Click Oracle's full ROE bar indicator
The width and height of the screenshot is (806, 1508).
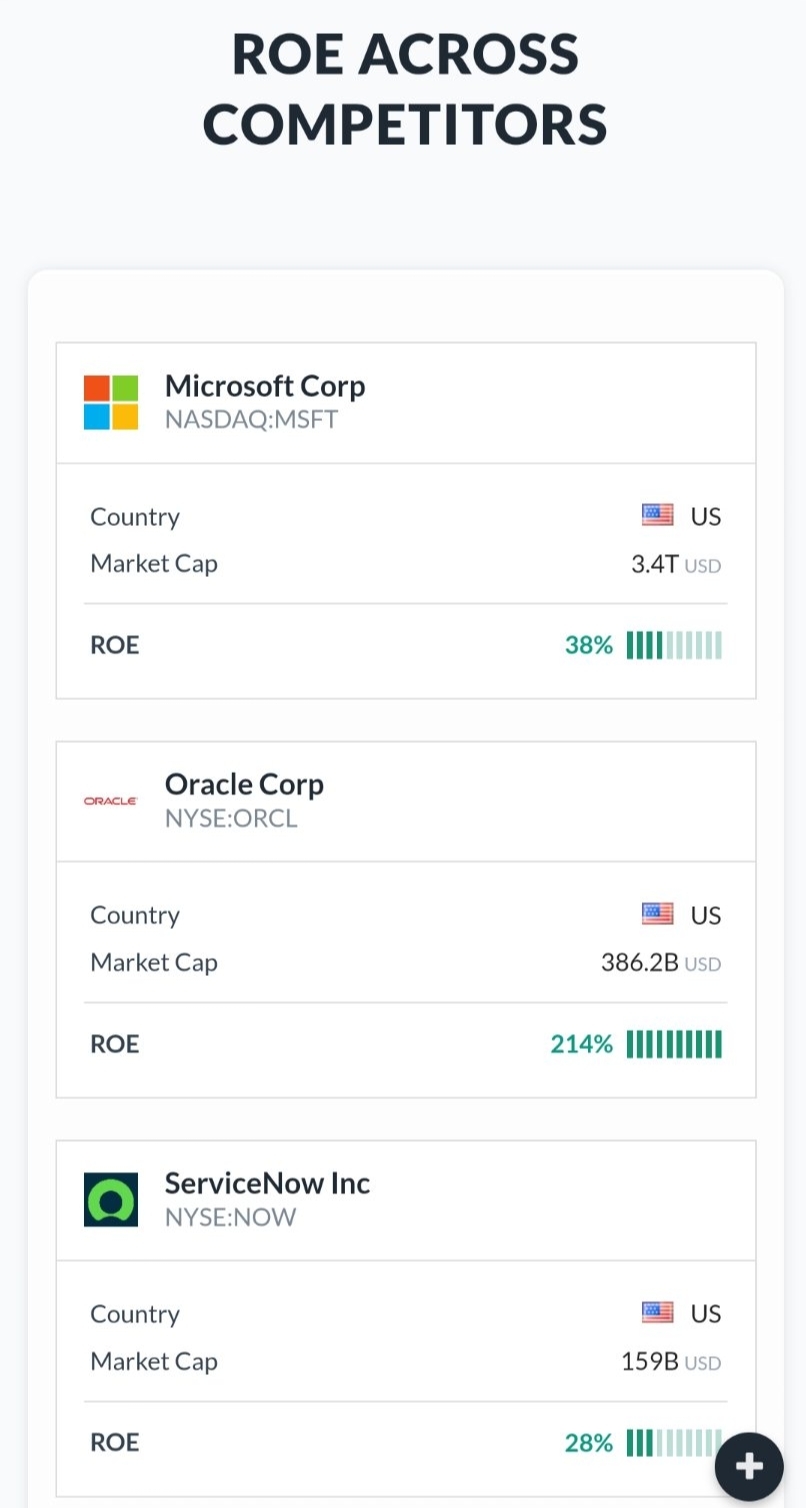674,1044
